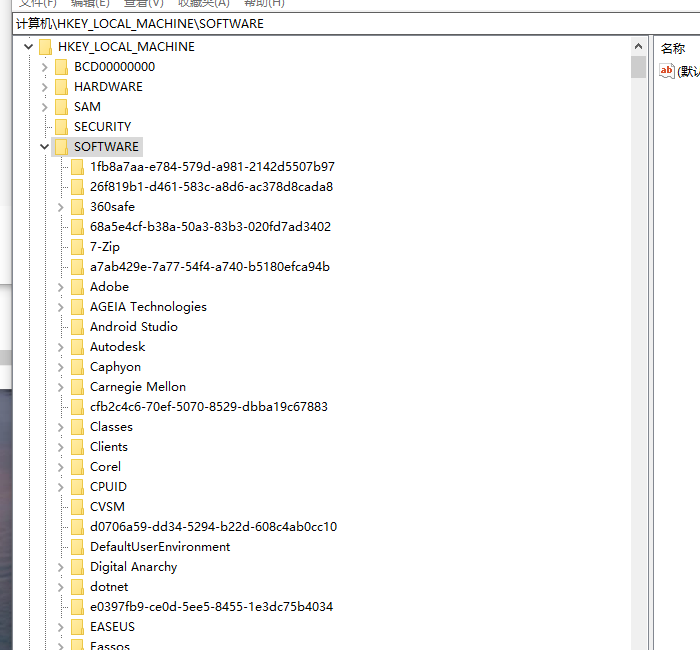
Task: Expand the SAM key
Action: (45, 107)
